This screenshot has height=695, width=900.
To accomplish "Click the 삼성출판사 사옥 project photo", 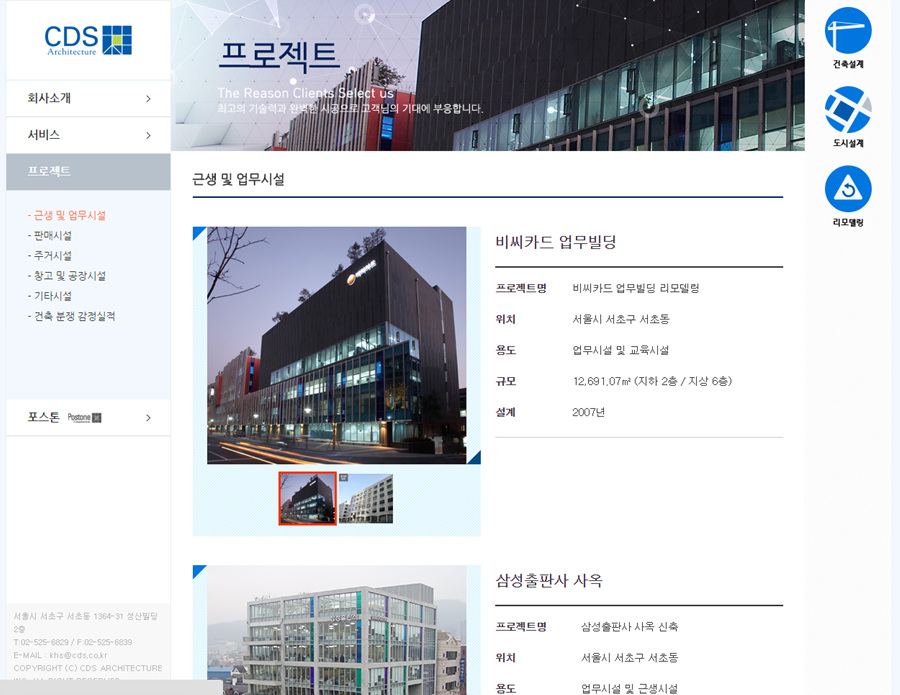I will [337, 630].
